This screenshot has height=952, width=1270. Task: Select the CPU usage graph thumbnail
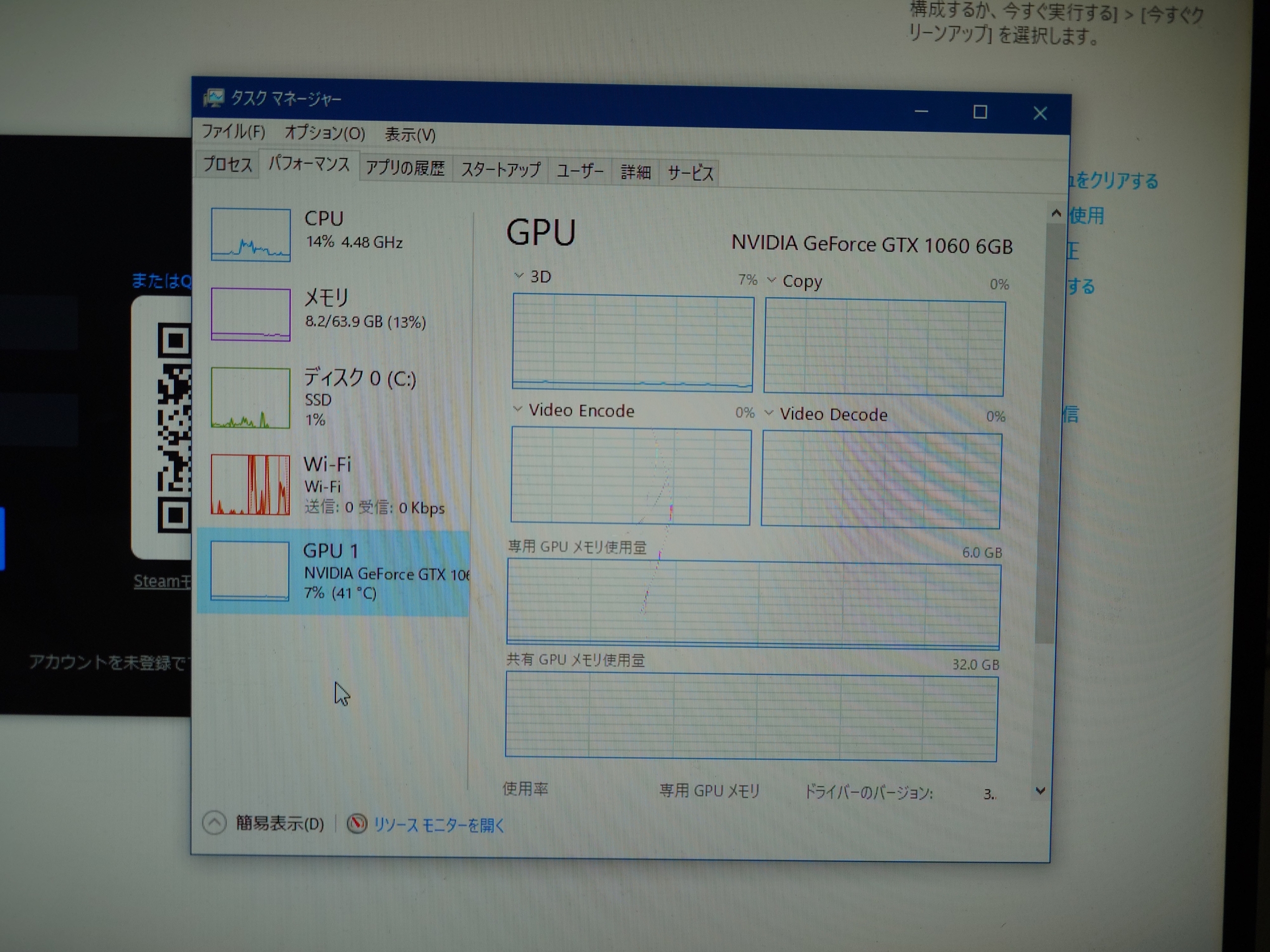[251, 234]
